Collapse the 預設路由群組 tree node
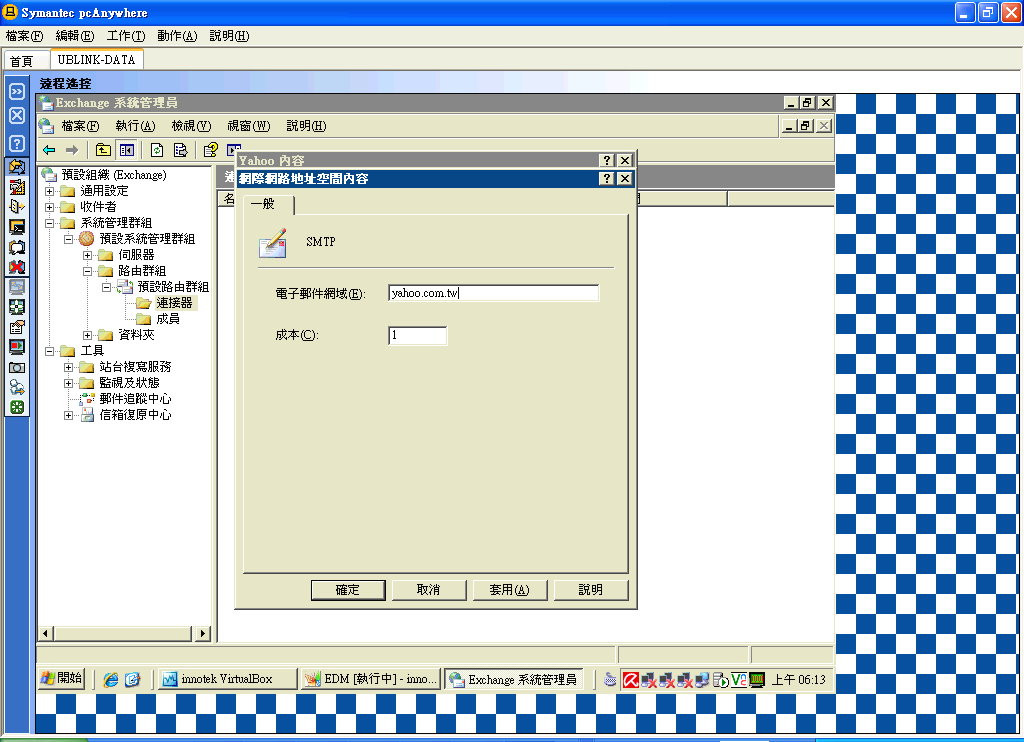The image size is (1024, 742). tap(106, 287)
